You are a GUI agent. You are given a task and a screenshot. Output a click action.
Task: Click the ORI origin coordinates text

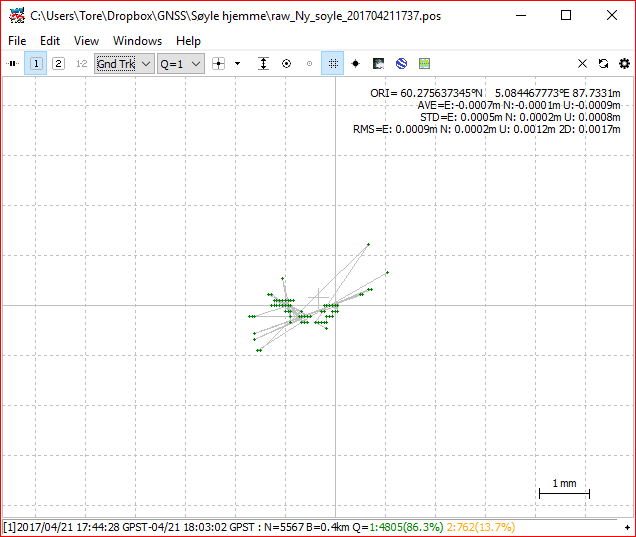click(x=495, y=93)
